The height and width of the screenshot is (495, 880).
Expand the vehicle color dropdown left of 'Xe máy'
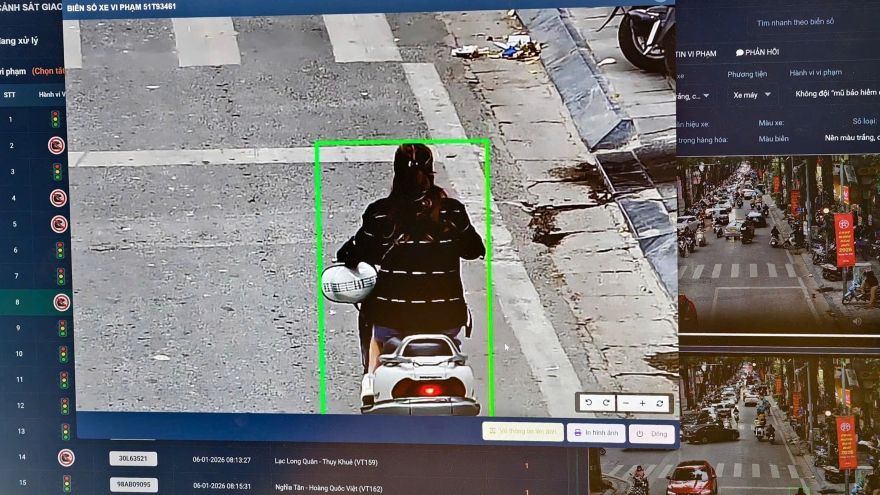tap(692, 95)
